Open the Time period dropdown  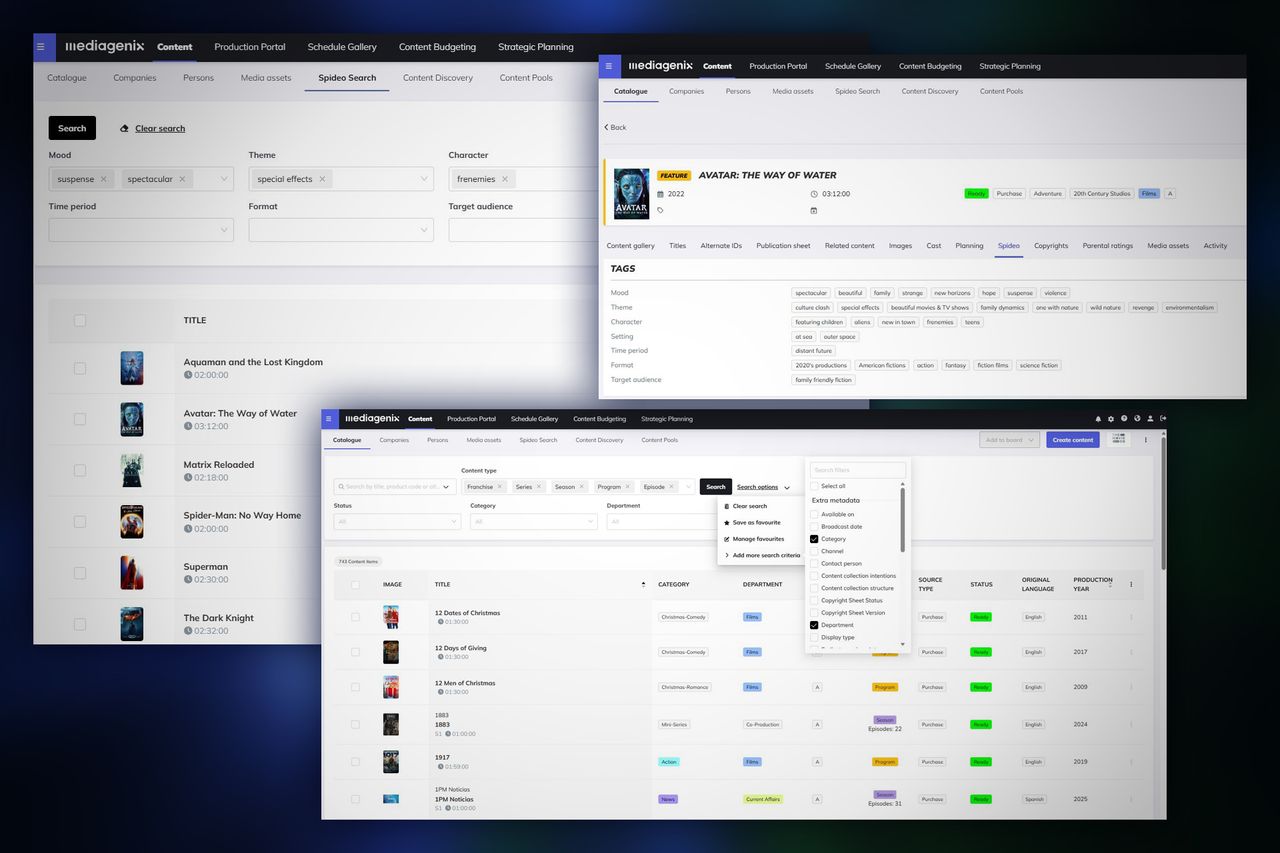point(141,230)
